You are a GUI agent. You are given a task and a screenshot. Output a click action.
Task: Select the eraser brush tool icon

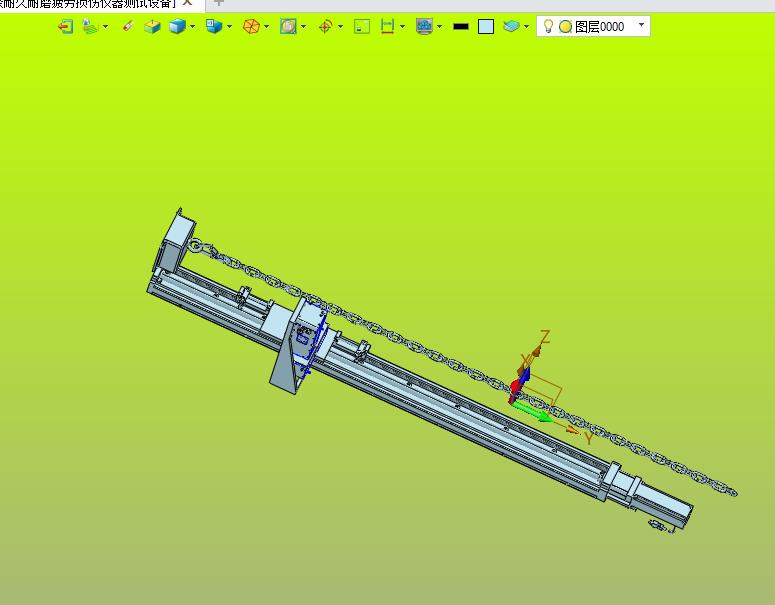coord(128,26)
